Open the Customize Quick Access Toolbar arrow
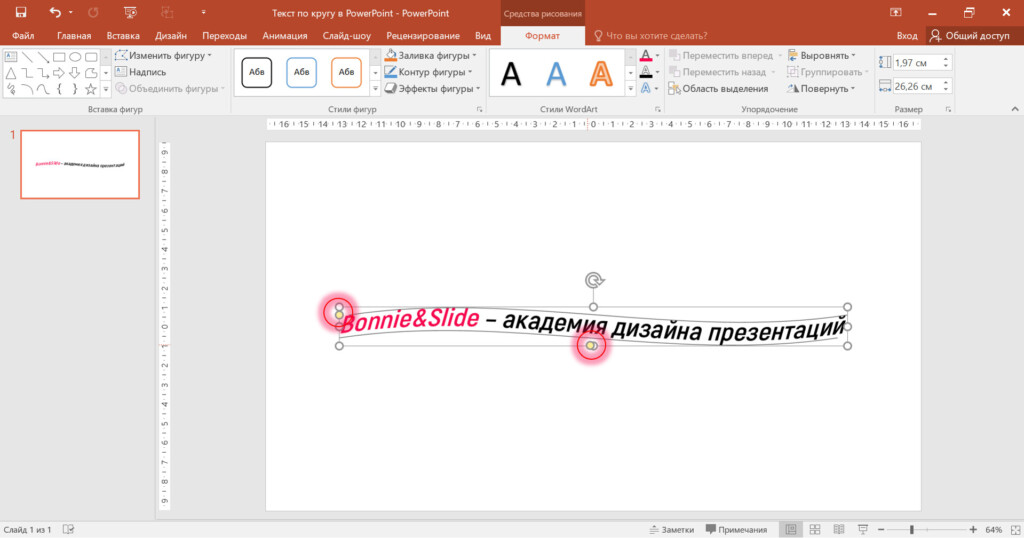 point(203,12)
